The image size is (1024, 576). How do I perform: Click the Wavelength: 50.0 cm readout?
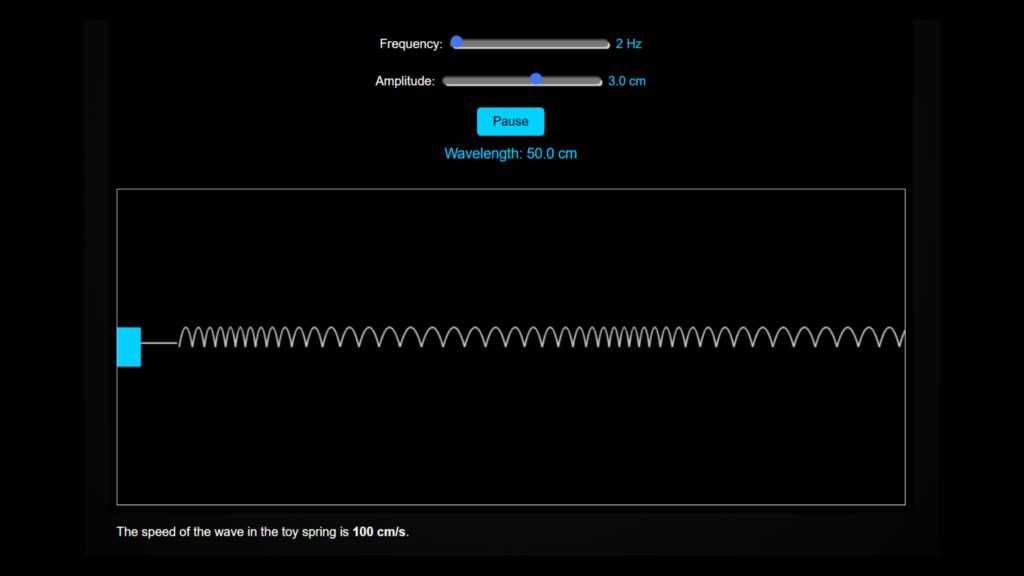[511, 154]
